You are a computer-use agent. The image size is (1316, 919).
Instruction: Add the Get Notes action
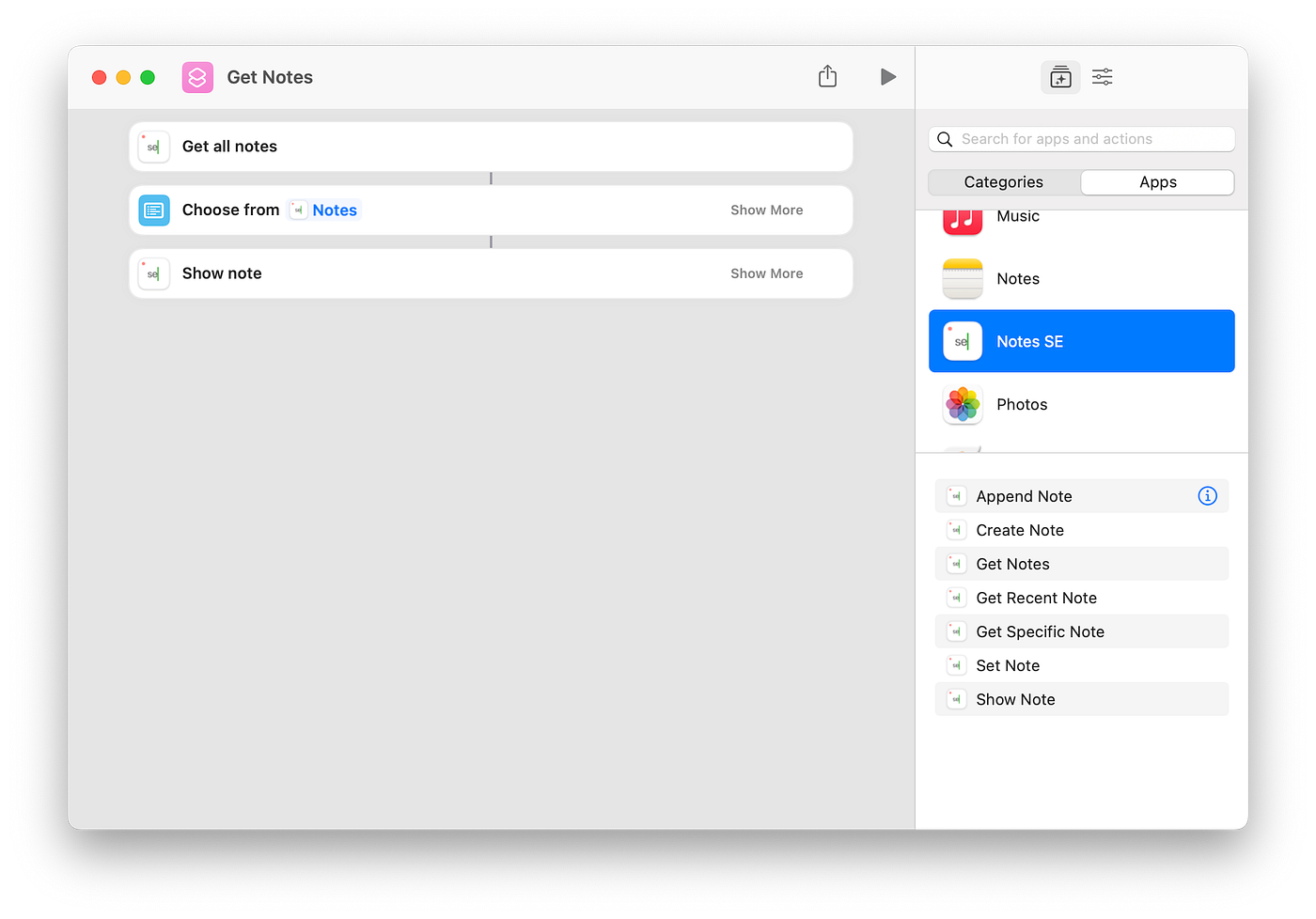click(1082, 564)
